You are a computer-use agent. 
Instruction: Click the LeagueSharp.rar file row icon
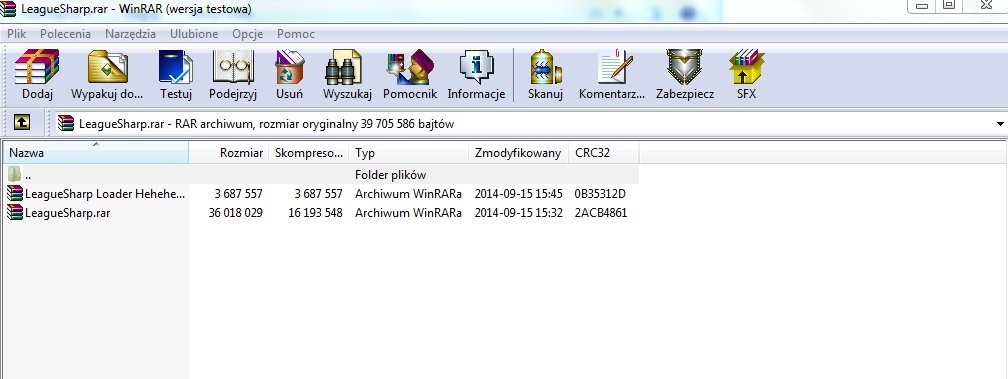(14, 213)
